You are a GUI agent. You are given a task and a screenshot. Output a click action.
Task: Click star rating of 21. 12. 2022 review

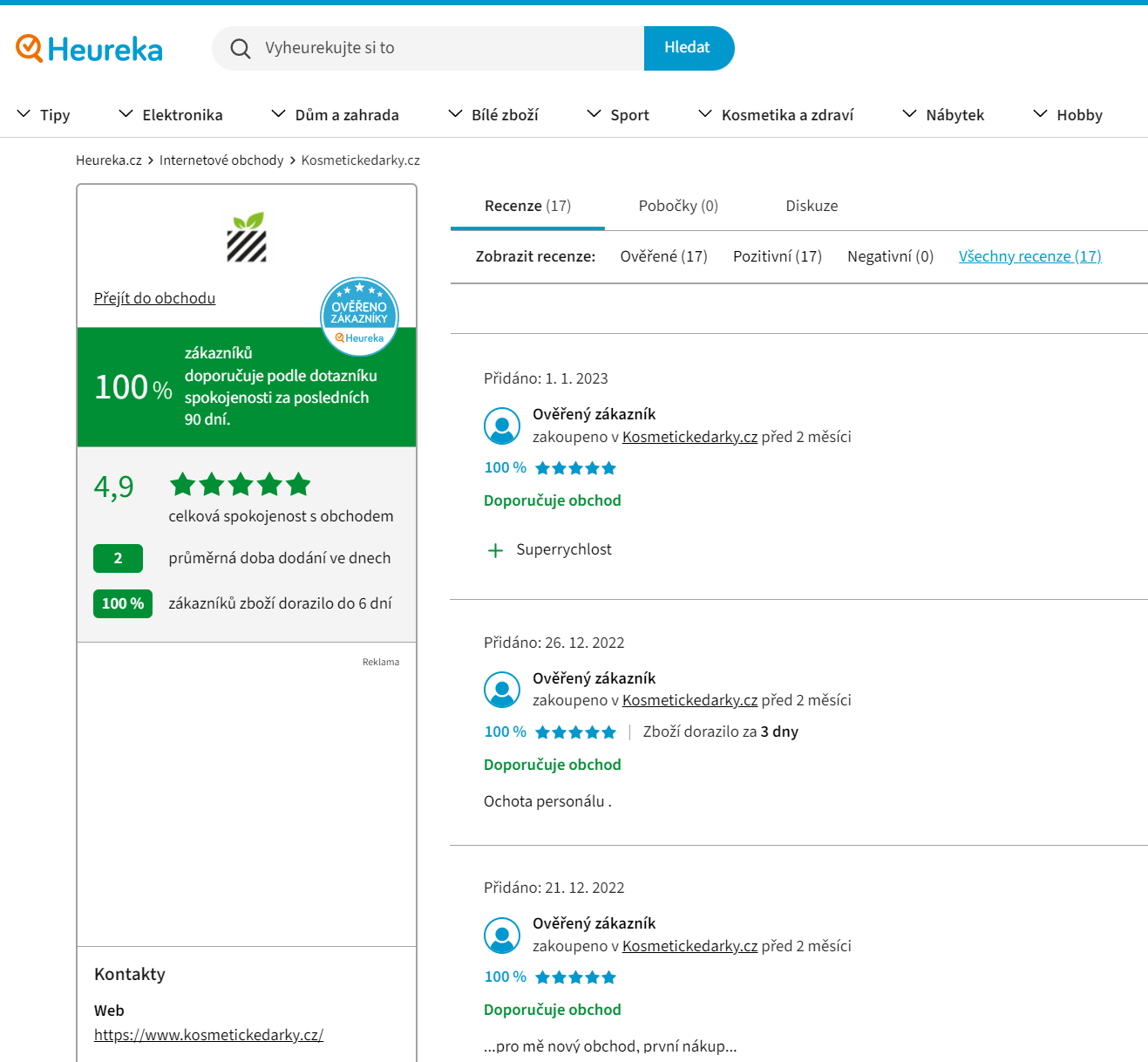575,977
